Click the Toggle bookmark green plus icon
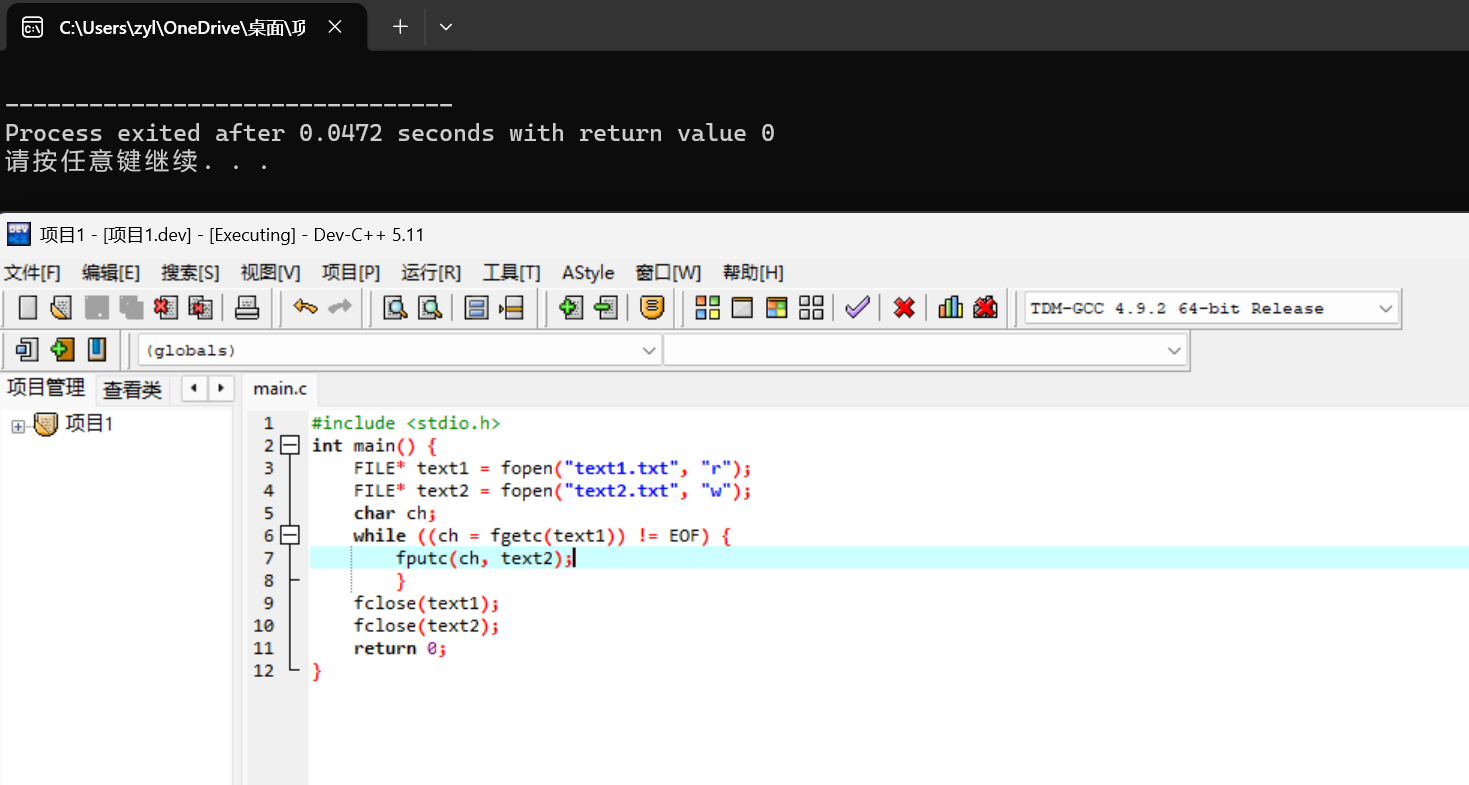 62,349
